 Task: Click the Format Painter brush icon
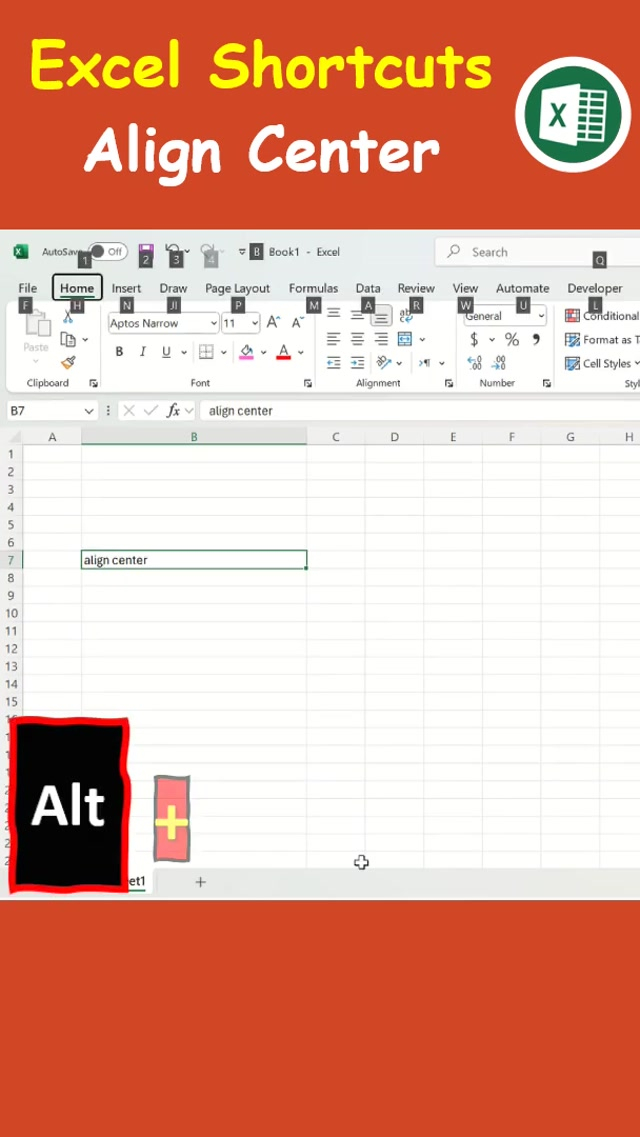pyautogui.click(x=68, y=363)
